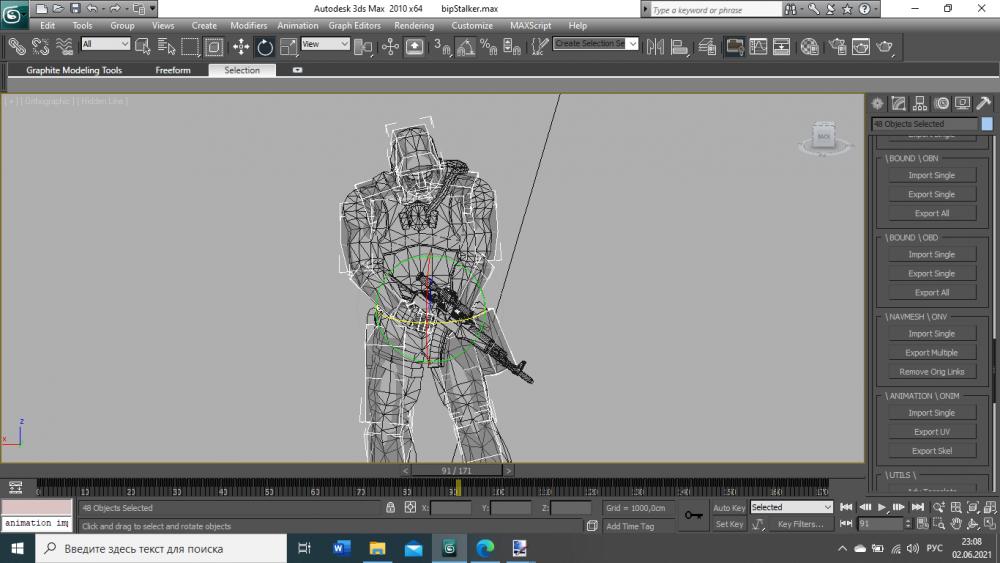Open the Modifiers menu

point(248,26)
